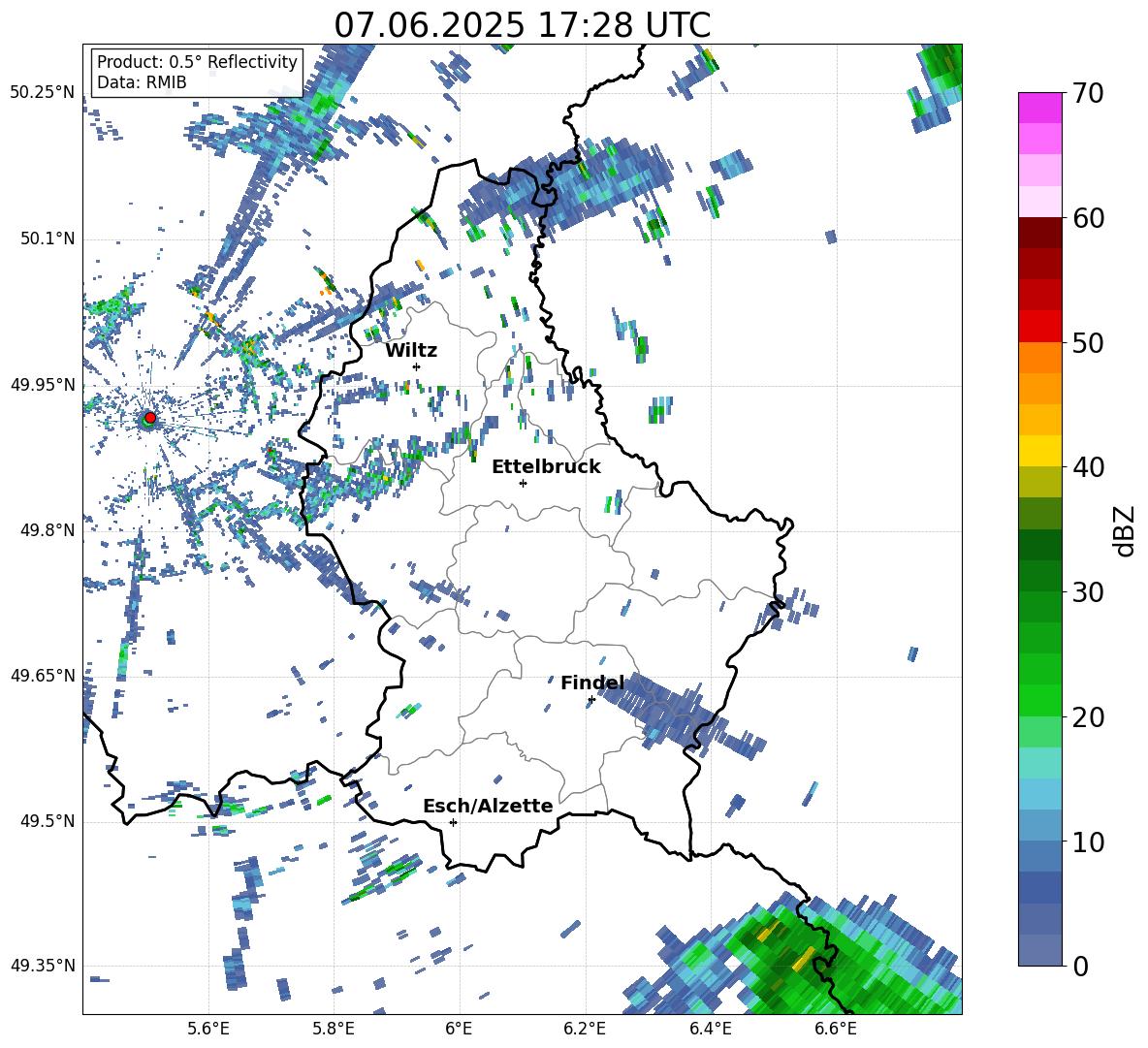
Task: Click the Wiltz city label
Action: point(411,351)
